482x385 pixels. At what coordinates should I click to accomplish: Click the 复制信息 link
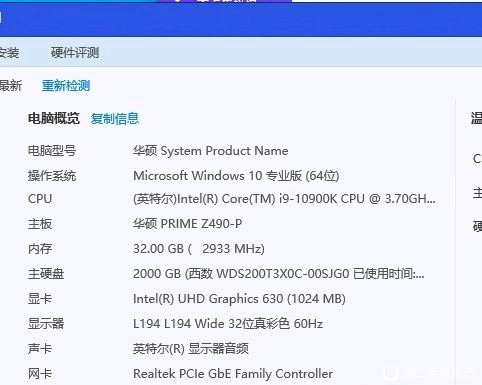(115, 118)
